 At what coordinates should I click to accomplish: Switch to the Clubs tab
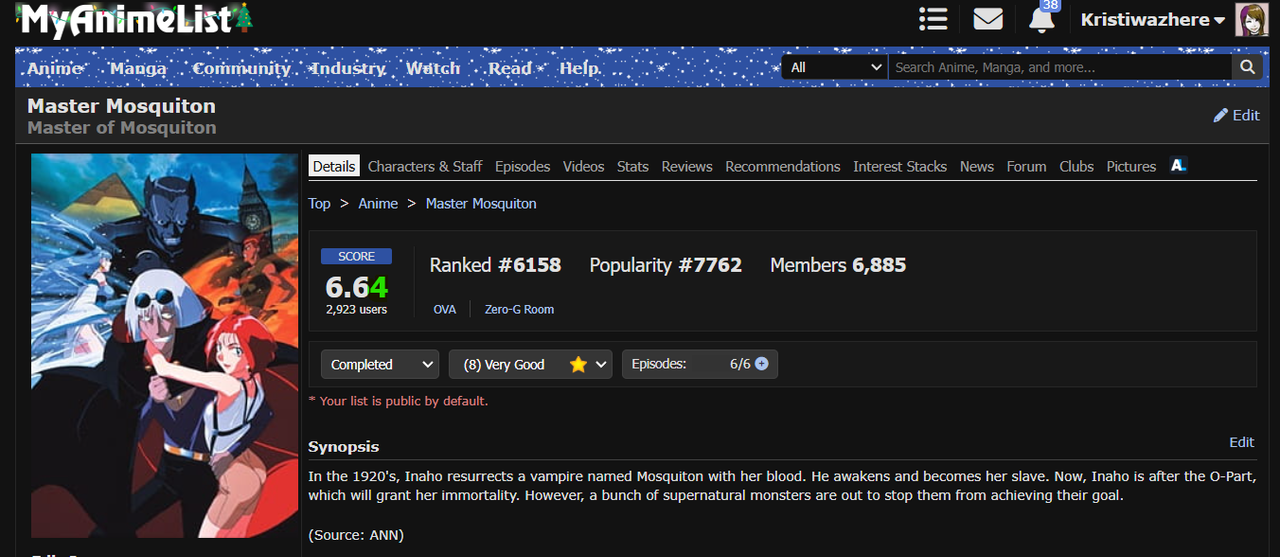point(1077,166)
